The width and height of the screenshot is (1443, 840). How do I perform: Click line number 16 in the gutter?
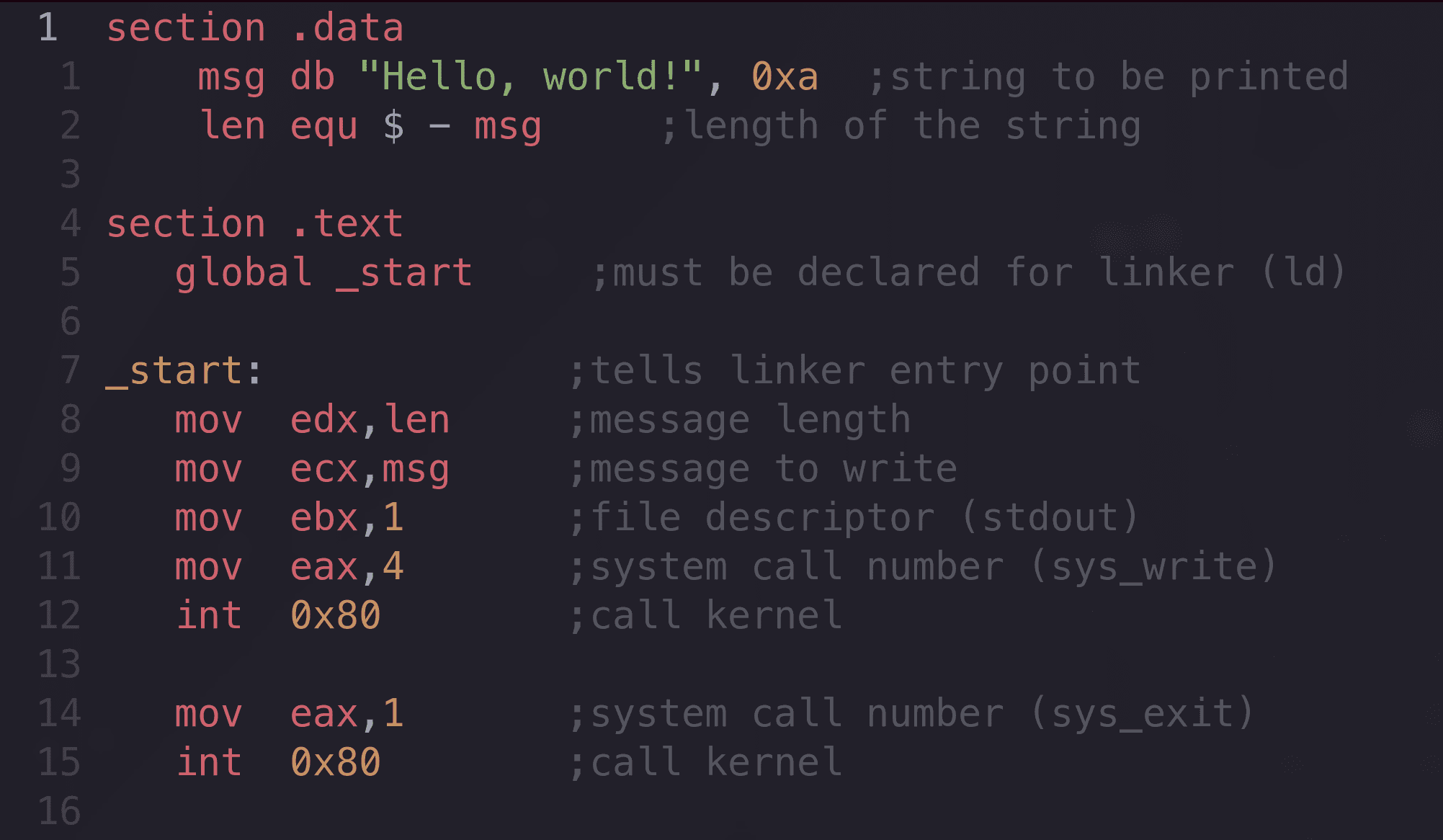point(59,812)
